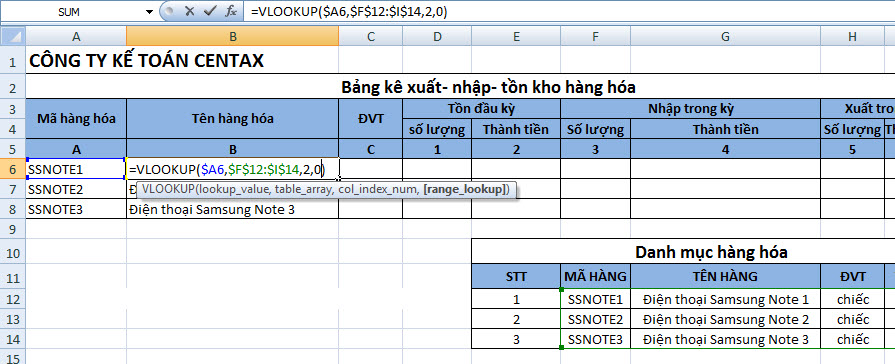Image resolution: width=895 pixels, height=364 pixels.
Task: Select row 12 header
Action: [13, 299]
